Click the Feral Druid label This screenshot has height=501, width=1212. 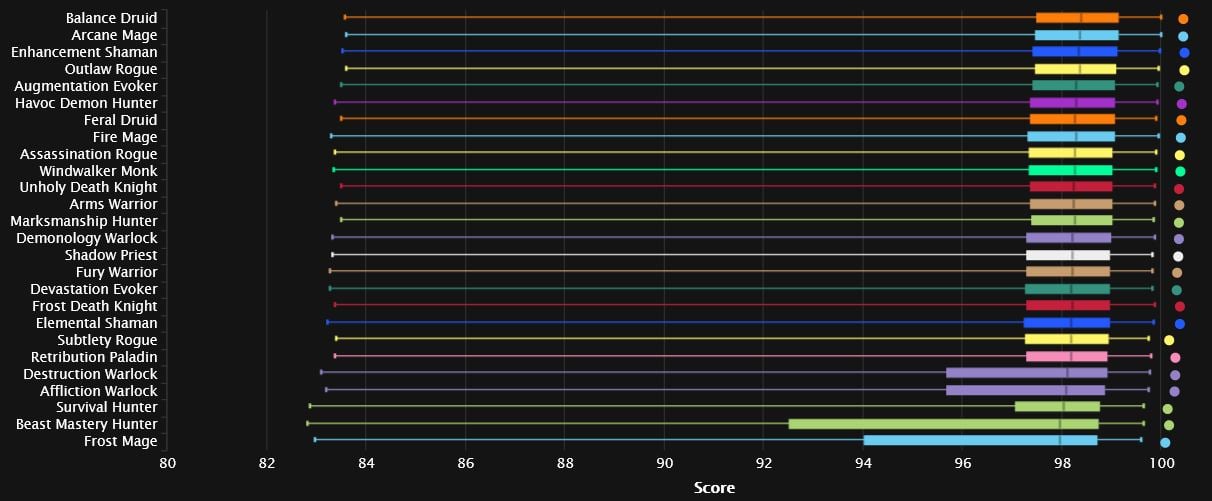(x=120, y=120)
